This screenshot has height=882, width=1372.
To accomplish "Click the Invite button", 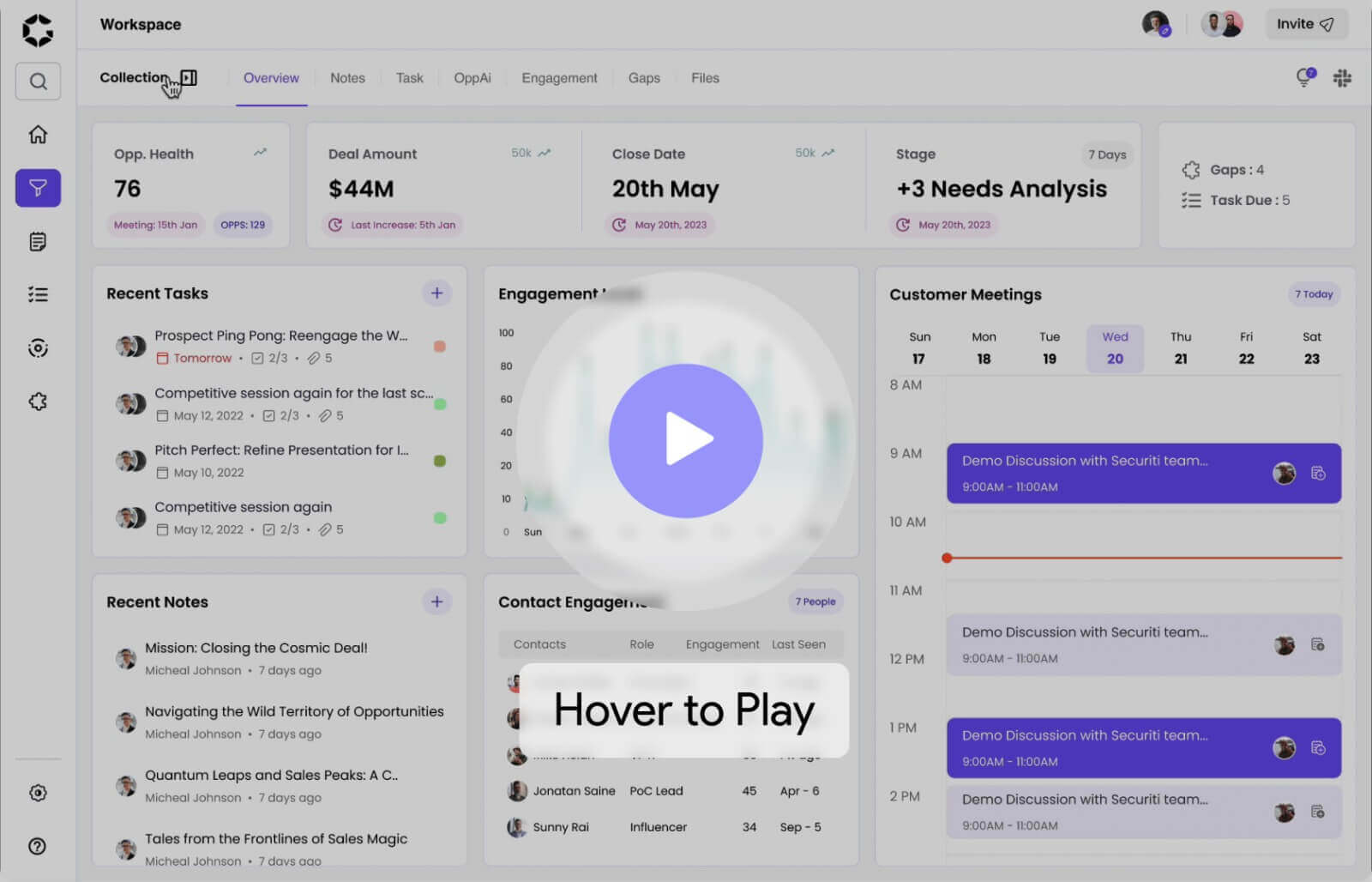I will [1305, 24].
